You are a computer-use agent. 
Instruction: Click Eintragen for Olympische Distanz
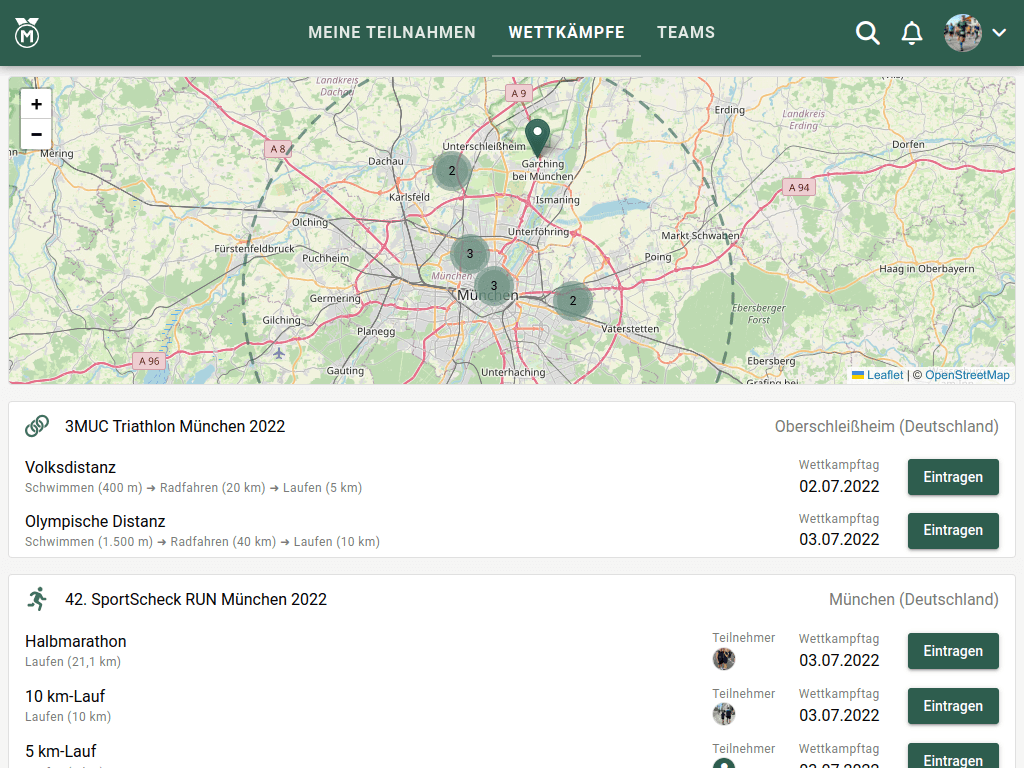point(953,530)
